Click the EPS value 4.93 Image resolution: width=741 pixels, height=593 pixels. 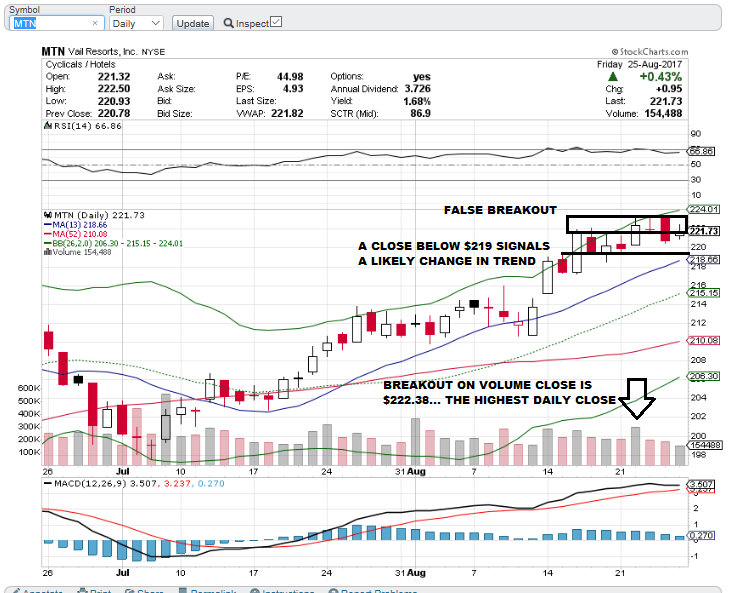coord(293,89)
